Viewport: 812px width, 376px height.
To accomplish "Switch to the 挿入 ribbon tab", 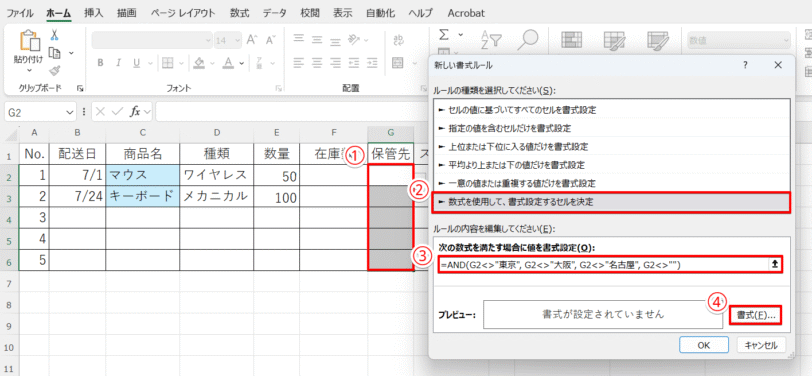I will click(94, 12).
